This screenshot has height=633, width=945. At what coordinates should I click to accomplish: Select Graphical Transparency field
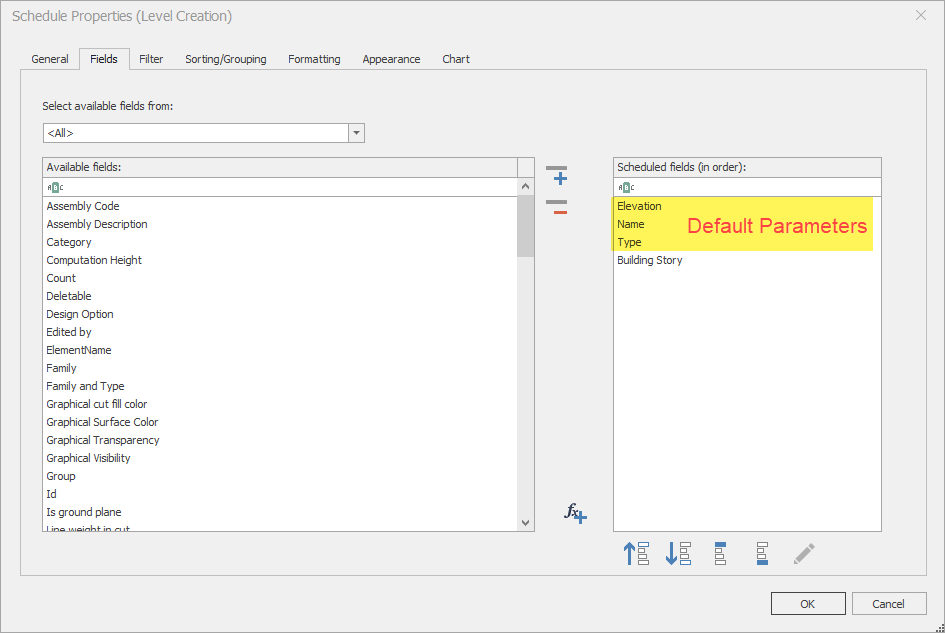coord(280,441)
